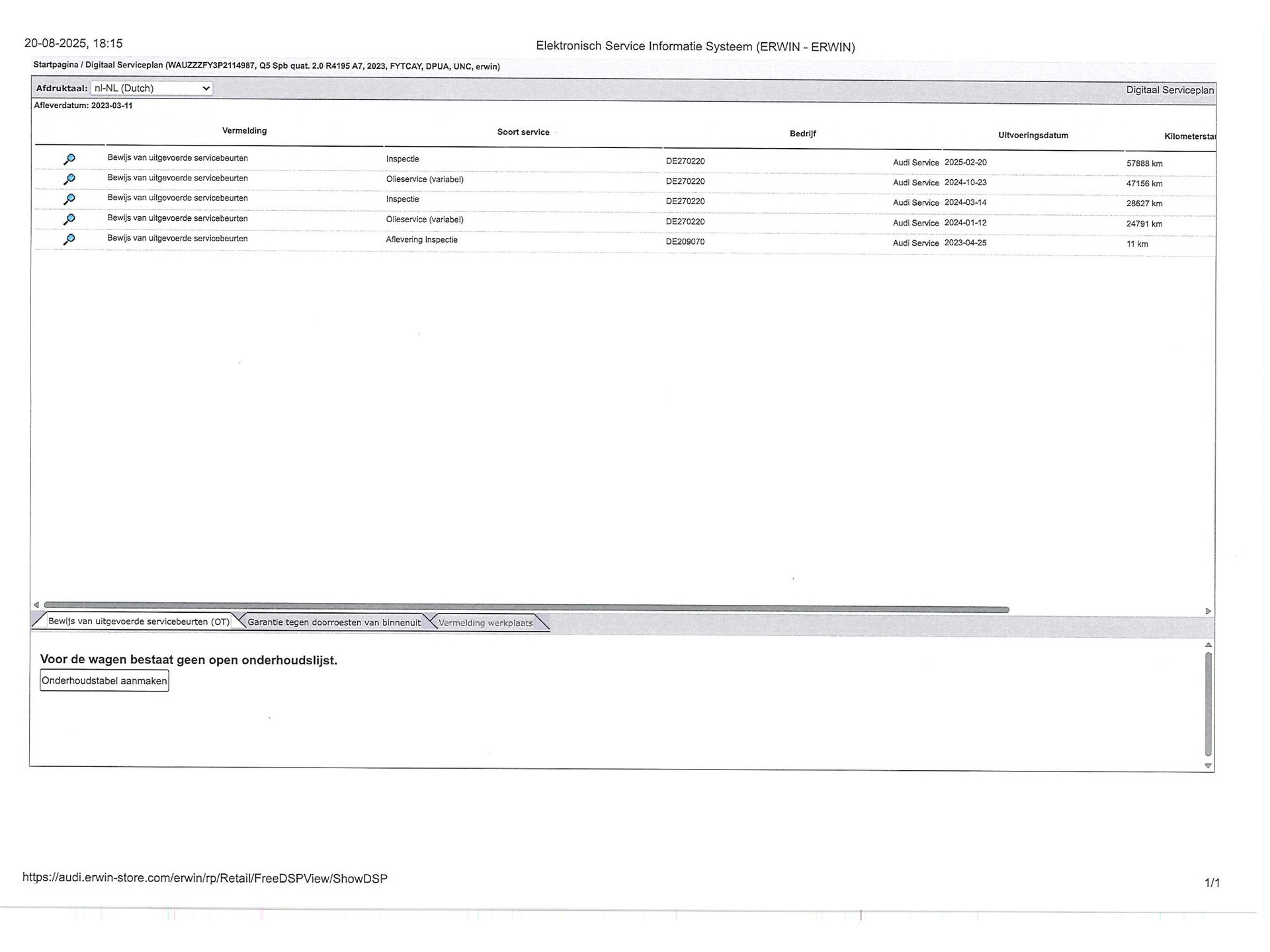Image resolution: width=1270 pixels, height=952 pixels.
Task: Click the 24791 km cell
Action: (1144, 224)
